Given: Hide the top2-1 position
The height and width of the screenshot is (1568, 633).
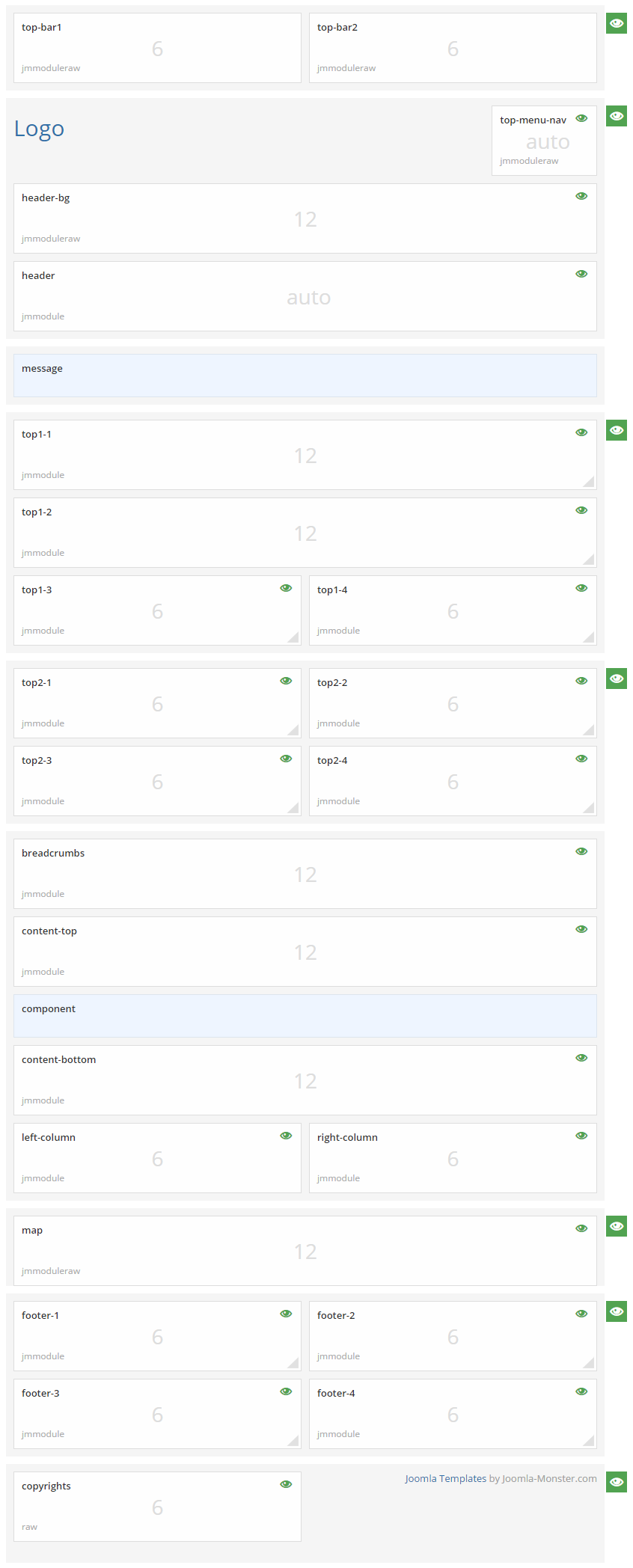Looking at the screenshot, I should pos(286,681).
